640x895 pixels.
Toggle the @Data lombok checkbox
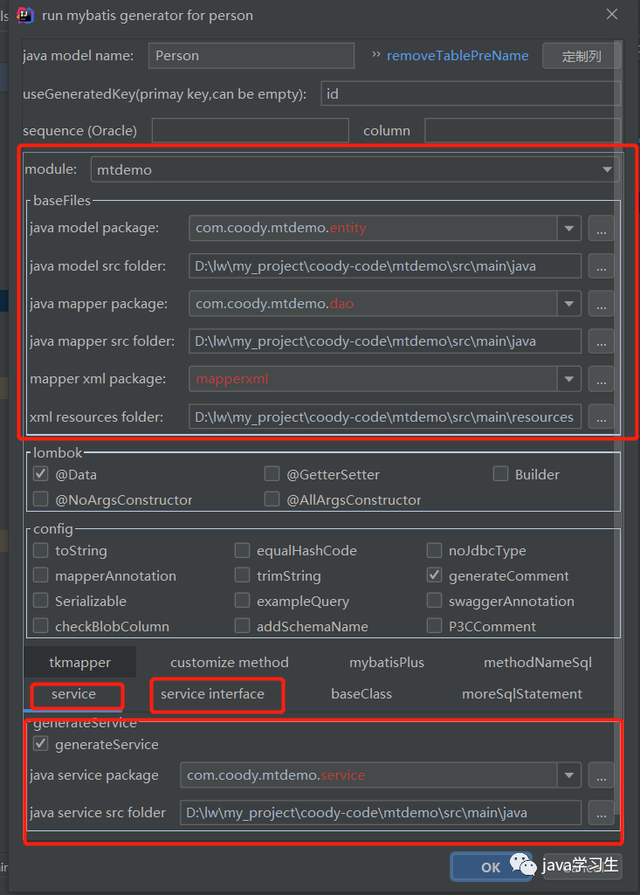[x=41, y=474]
